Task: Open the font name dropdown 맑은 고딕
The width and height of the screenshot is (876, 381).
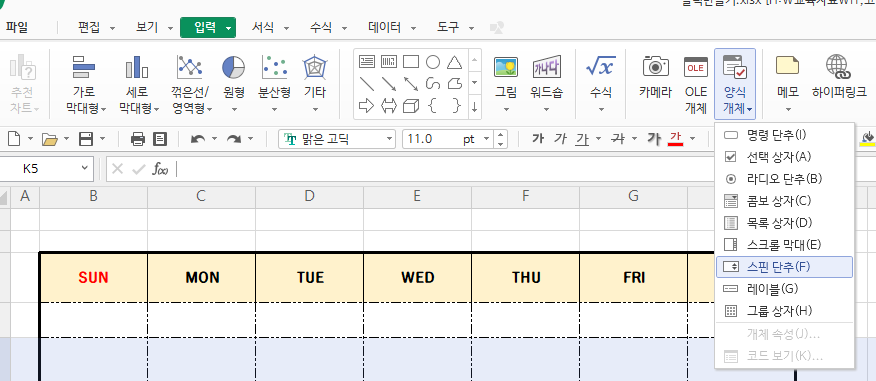Action: coord(389,139)
